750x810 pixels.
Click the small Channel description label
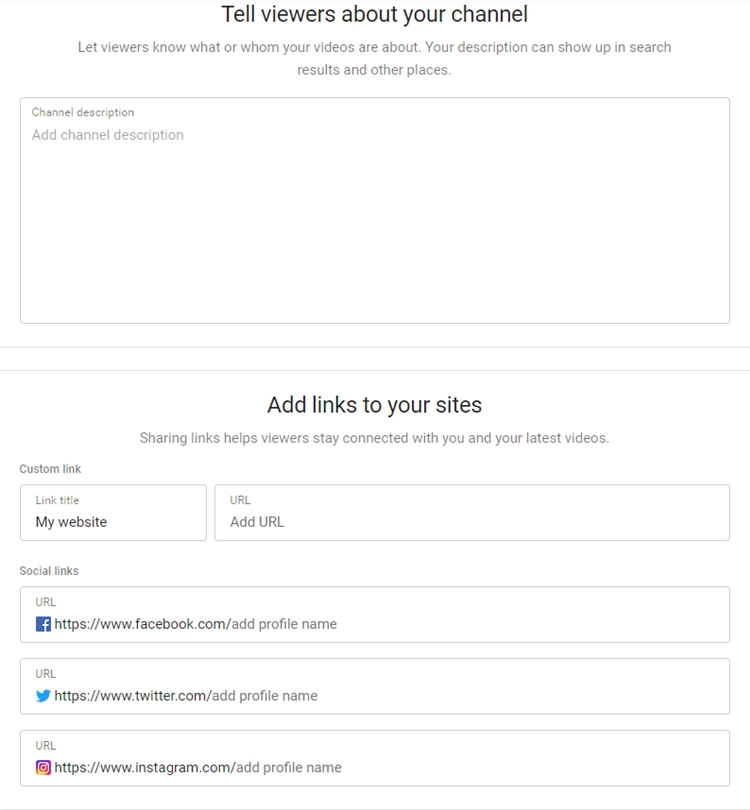[x=83, y=113]
